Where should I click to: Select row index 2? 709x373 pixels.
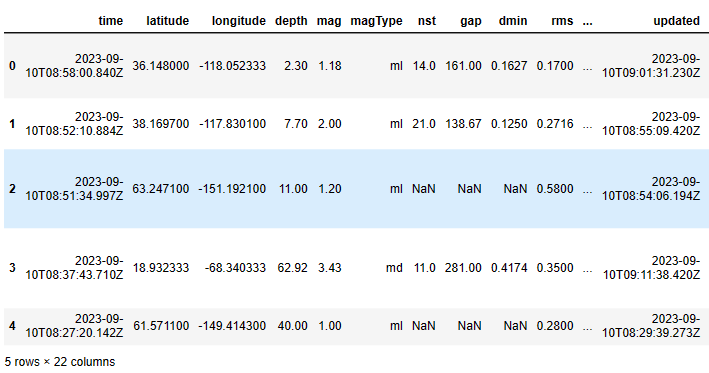tap(12, 189)
